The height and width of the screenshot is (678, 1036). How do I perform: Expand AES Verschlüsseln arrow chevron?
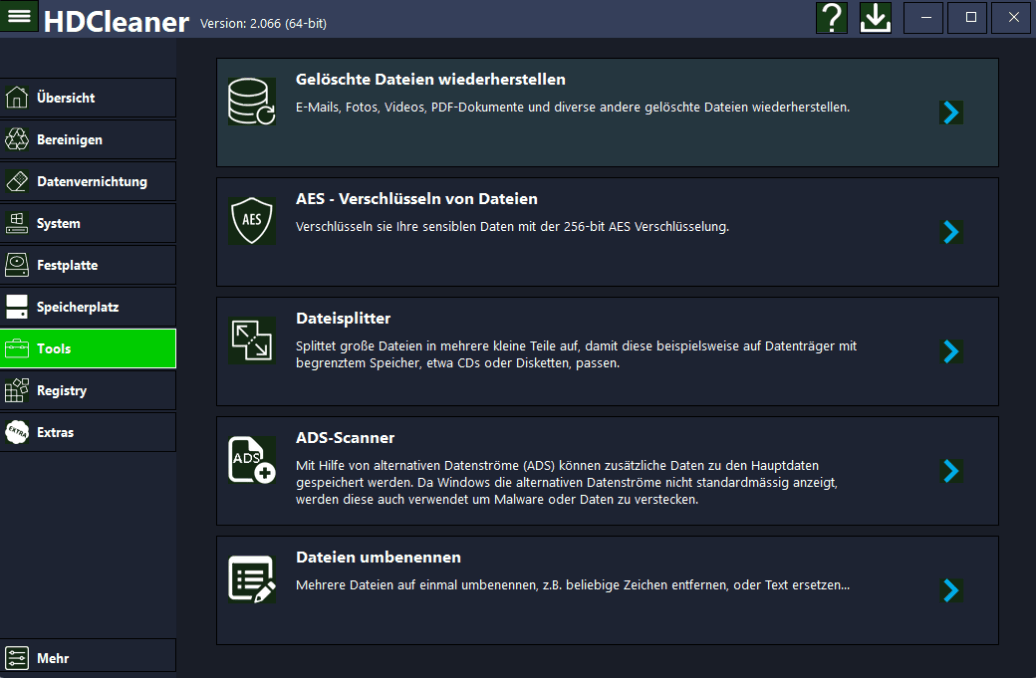[952, 232]
